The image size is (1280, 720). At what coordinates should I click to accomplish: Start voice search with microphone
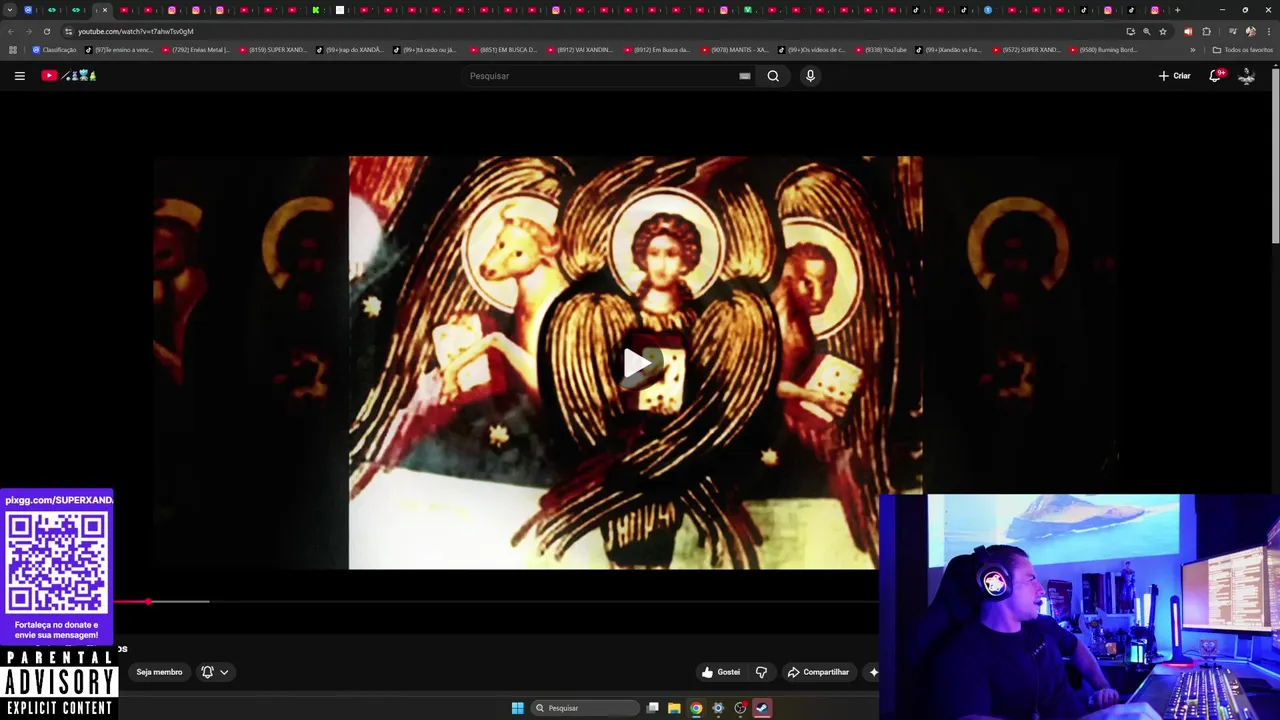(810, 76)
